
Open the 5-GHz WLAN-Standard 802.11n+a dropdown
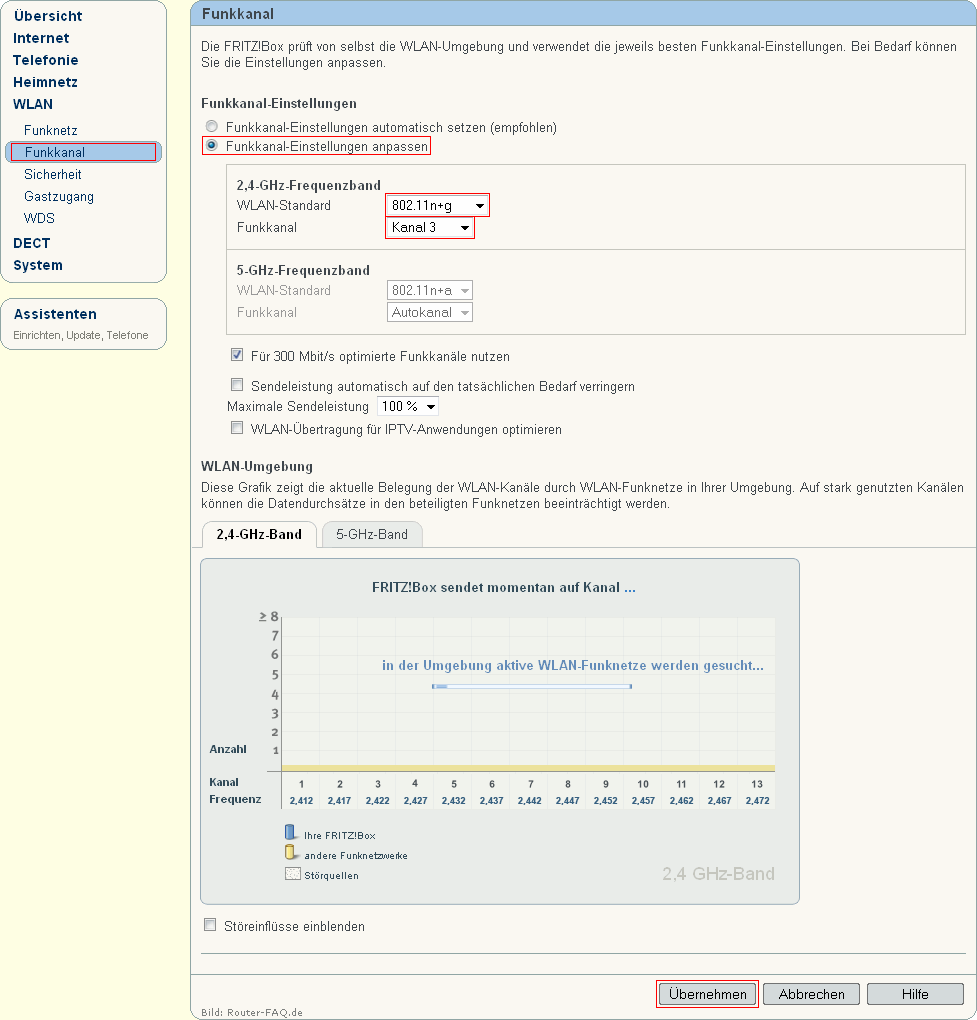click(x=430, y=290)
